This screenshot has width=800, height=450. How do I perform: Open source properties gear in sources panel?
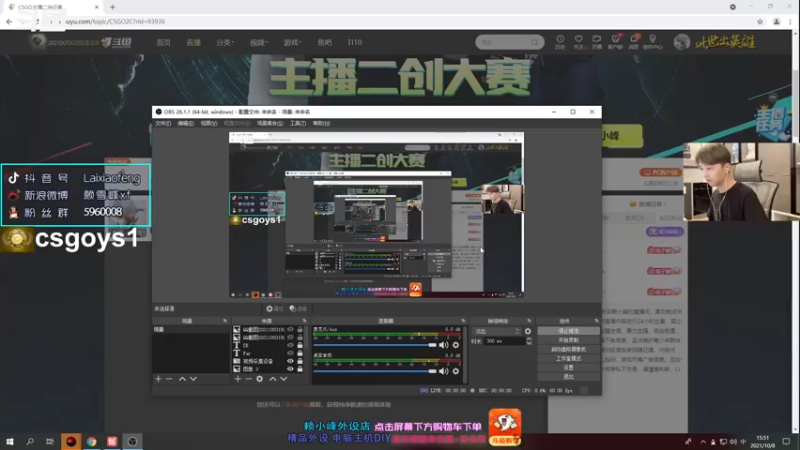coord(260,379)
